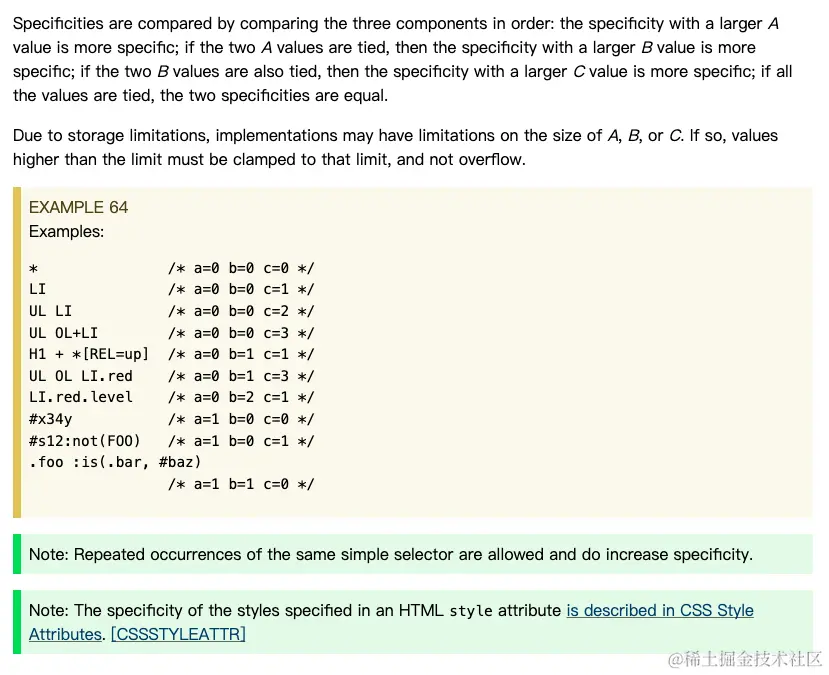Image resolution: width=829 pixels, height=675 pixels.
Task: Click the UL OL LI.red selector
Action: [x=81, y=376]
